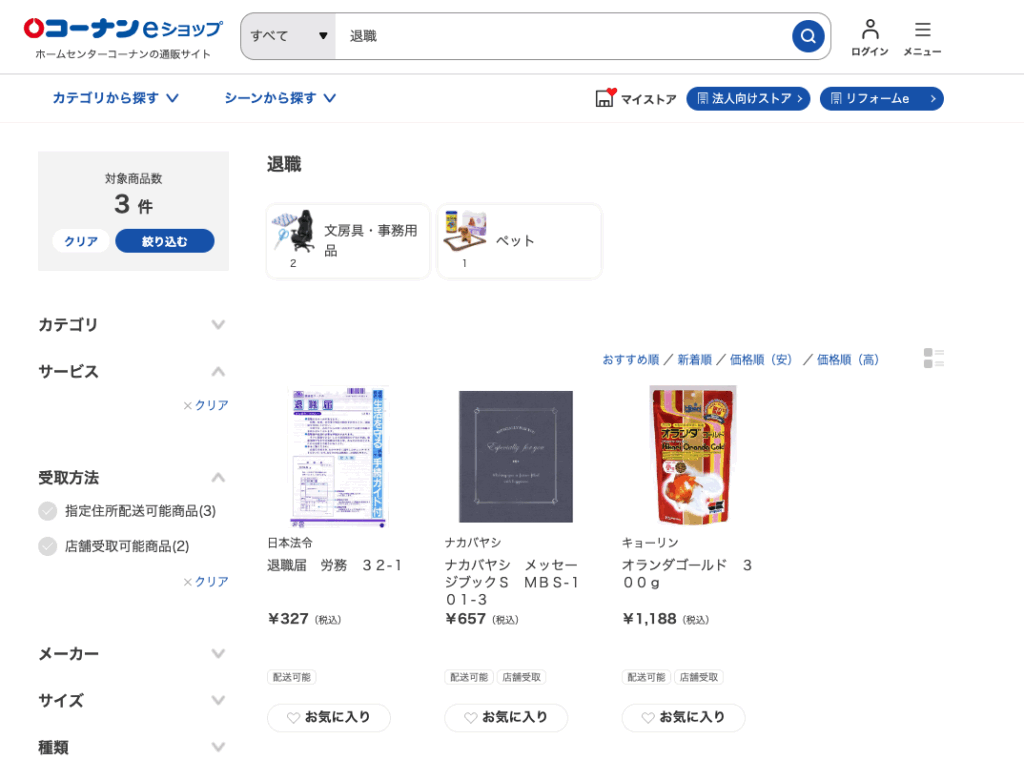Open マイストア store icon
1024x760 pixels.
click(635, 99)
